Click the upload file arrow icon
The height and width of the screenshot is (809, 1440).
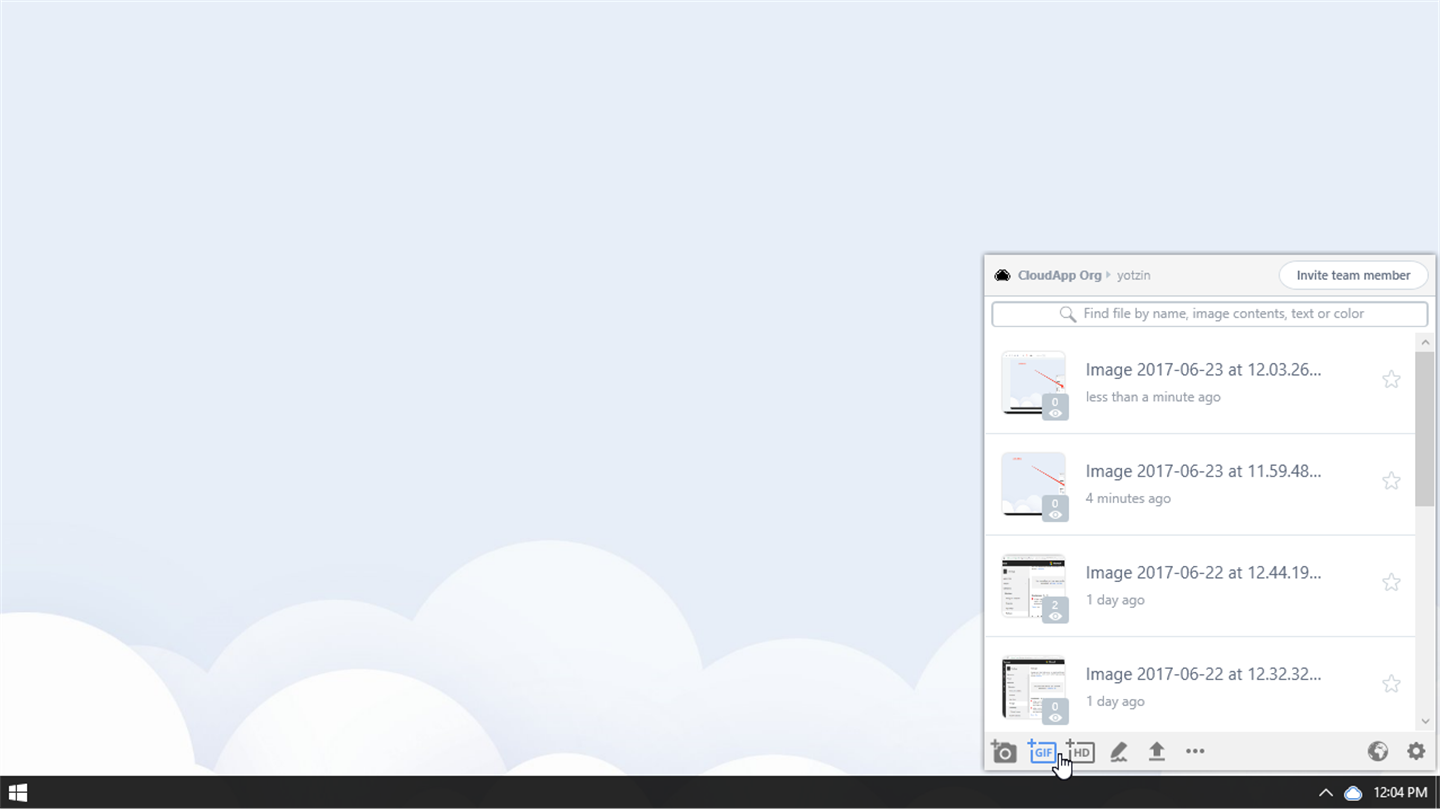coord(1157,752)
